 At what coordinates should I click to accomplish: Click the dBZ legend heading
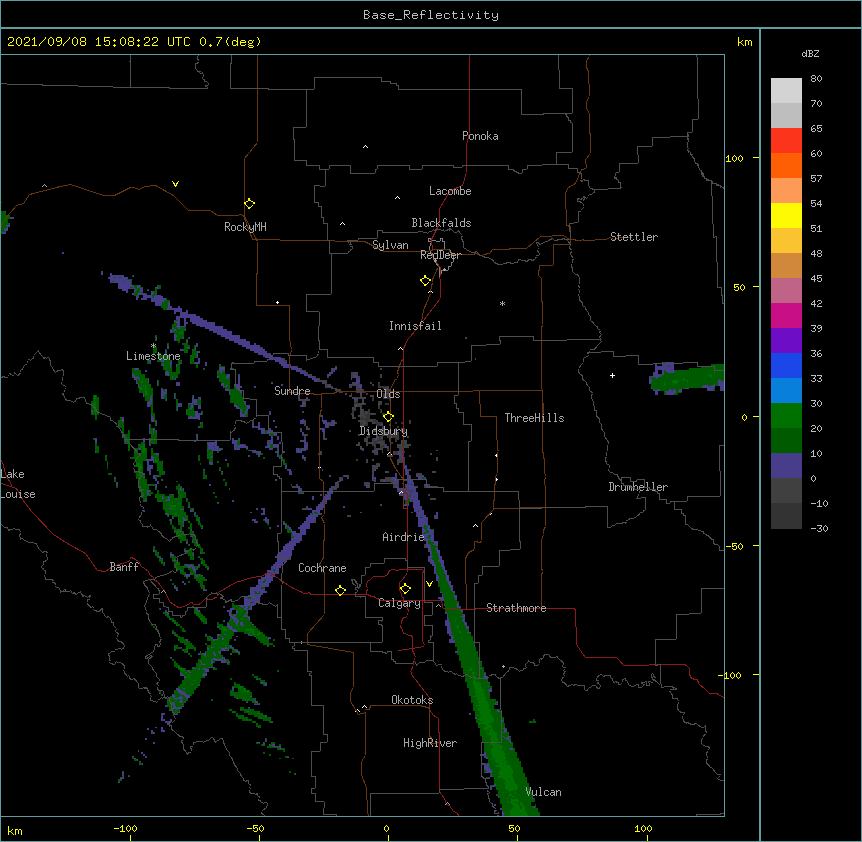pyautogui.click(x=810, y=53)
